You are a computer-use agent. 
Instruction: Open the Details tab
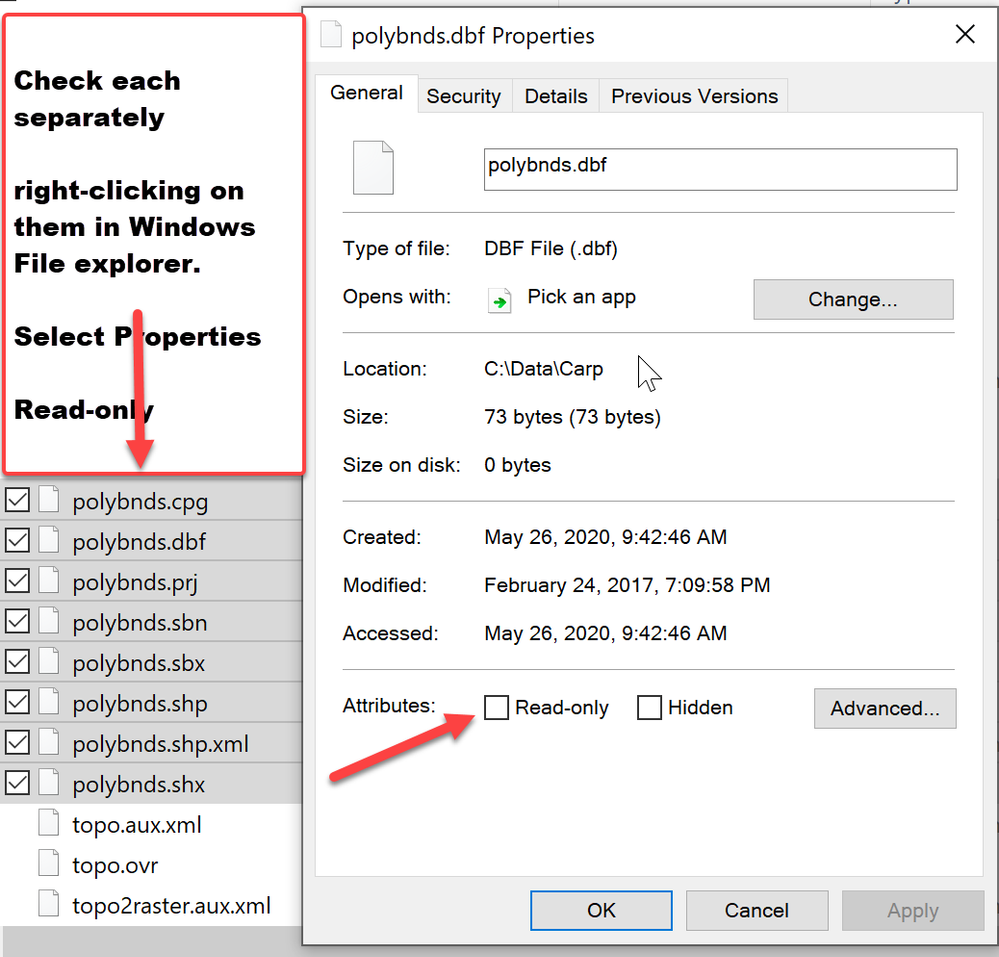(555, 96)
